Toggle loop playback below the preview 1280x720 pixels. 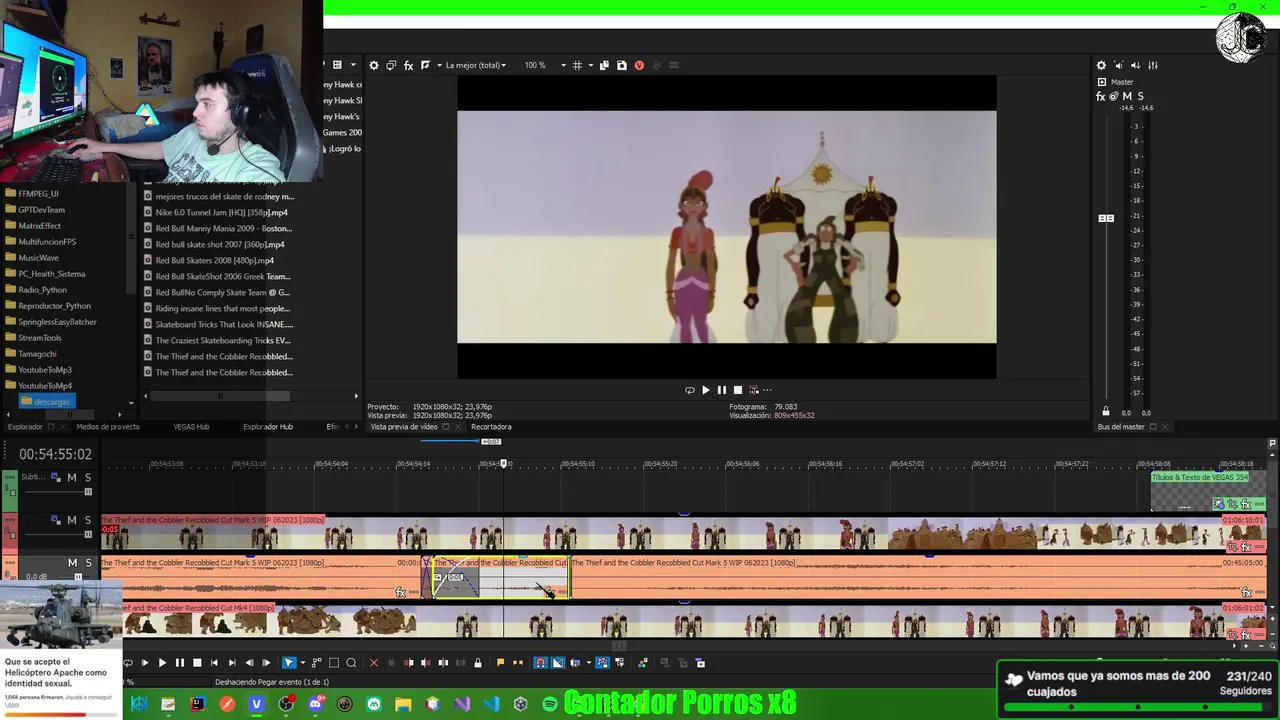click(689, 390)
